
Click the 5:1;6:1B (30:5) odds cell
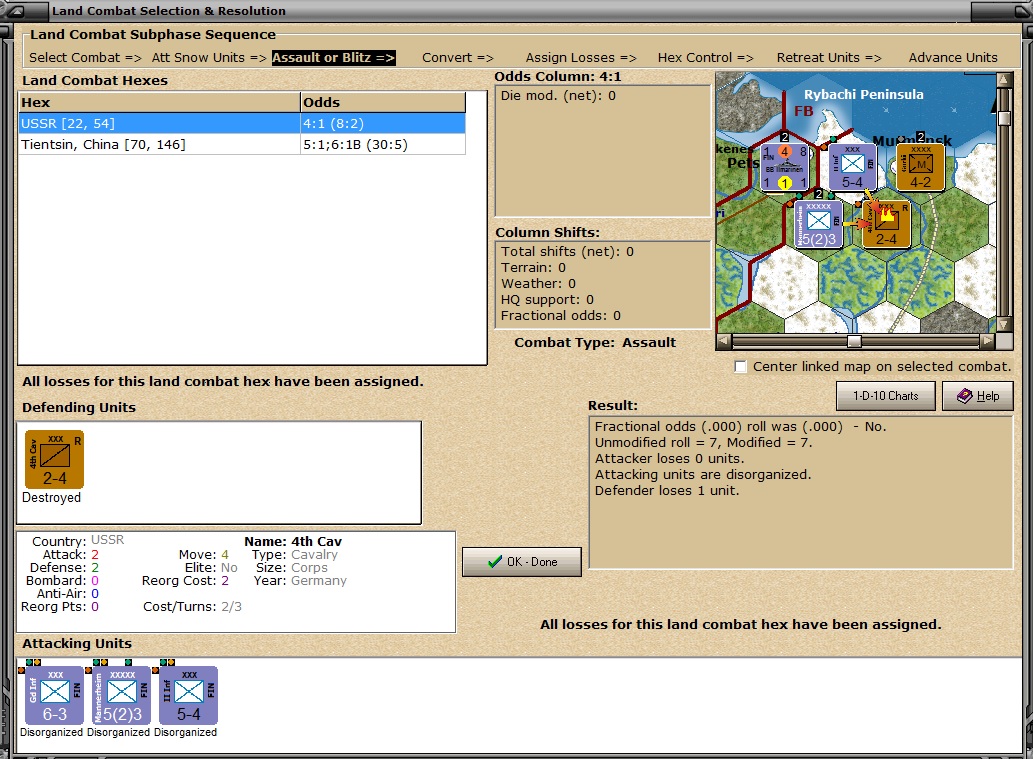point(383,144)
